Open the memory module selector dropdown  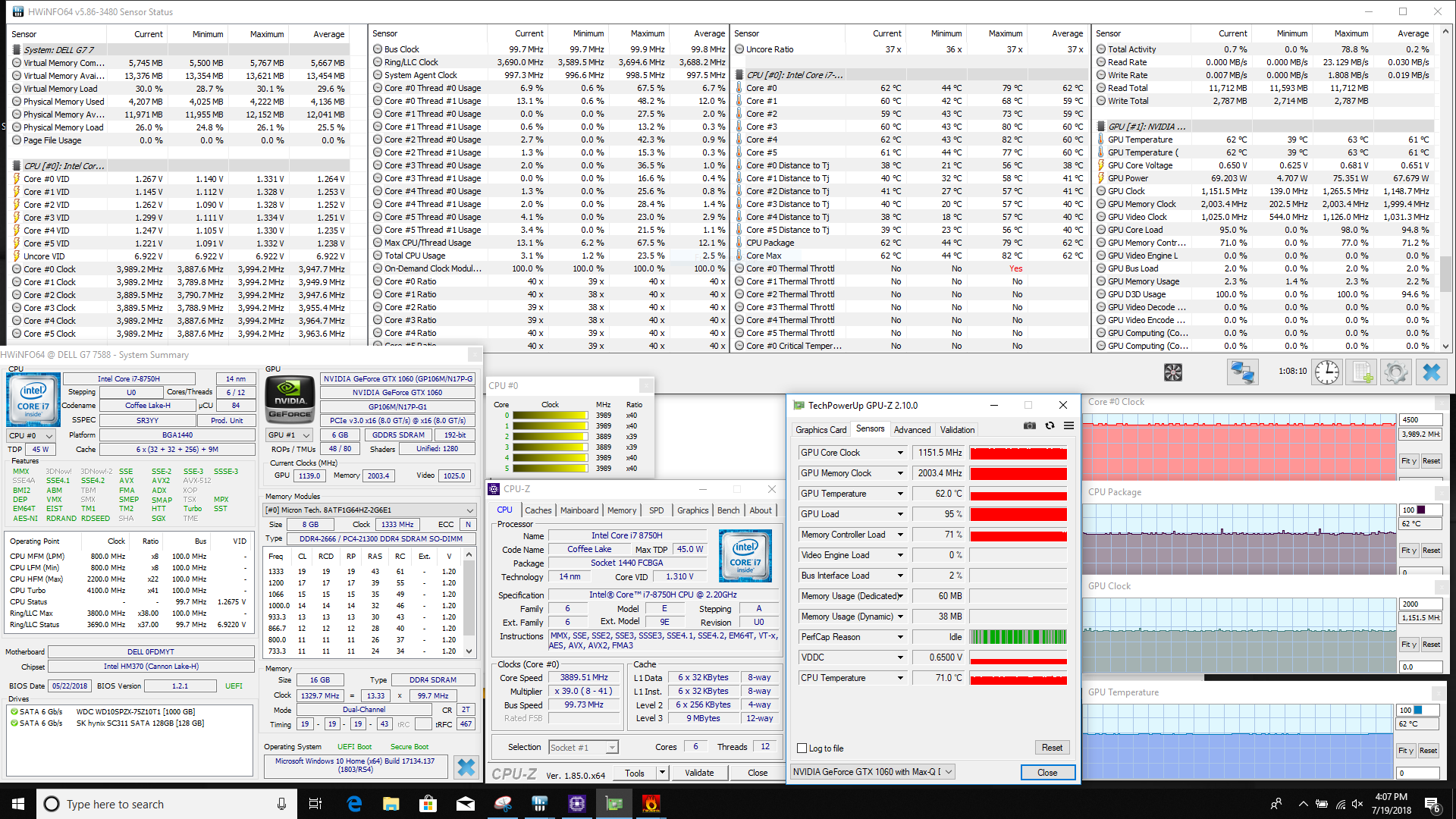[370, 510]
